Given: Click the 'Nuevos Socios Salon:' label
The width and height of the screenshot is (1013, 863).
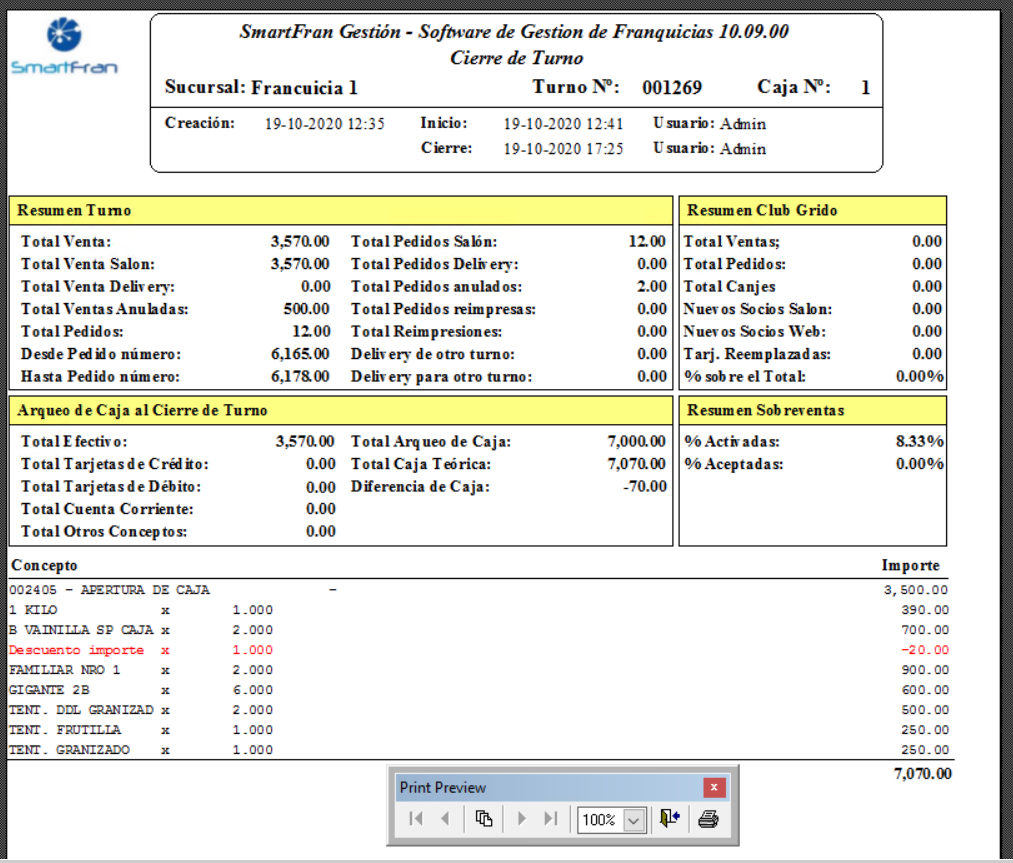Looking at the screenshot, I should point(758,309).
